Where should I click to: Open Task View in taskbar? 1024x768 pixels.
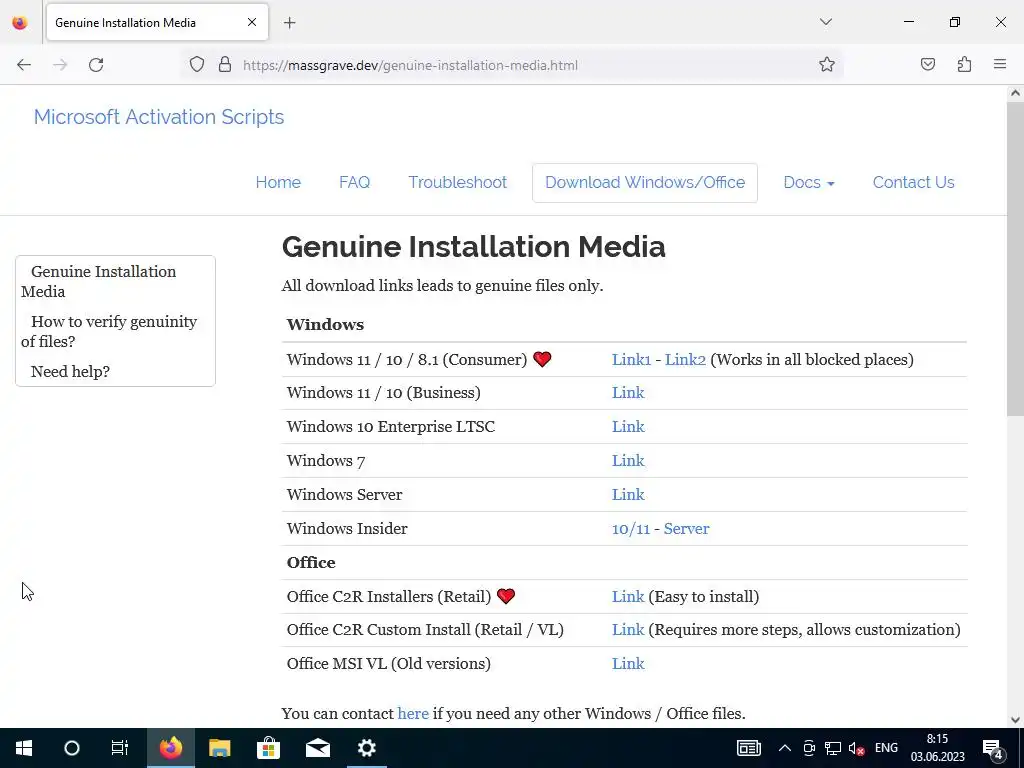(120, 748)
